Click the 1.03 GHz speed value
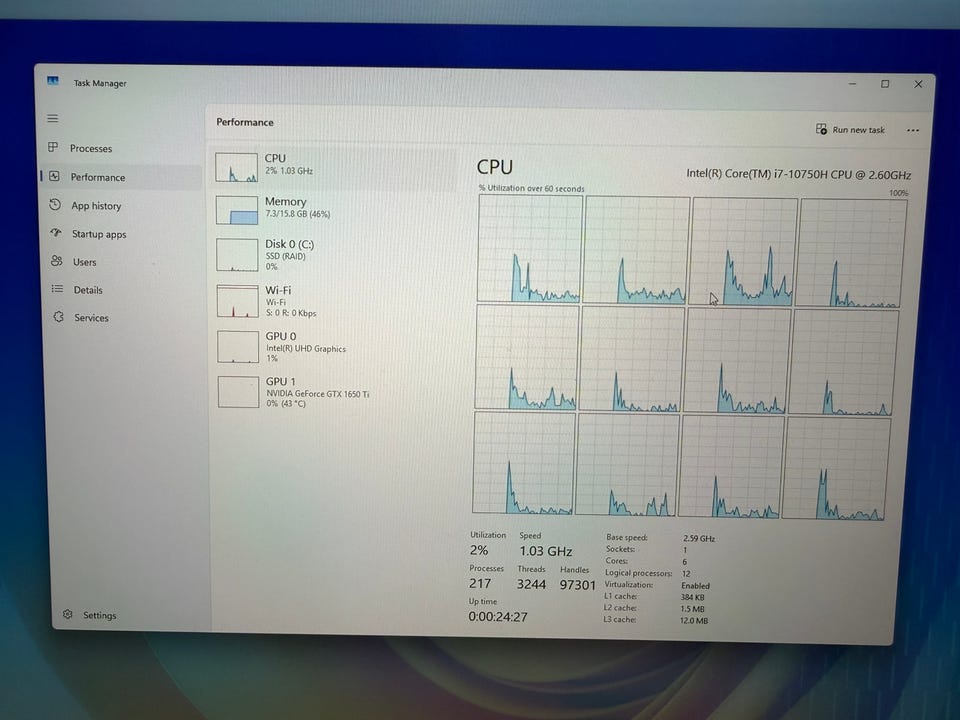 click(x=546, y=551)
